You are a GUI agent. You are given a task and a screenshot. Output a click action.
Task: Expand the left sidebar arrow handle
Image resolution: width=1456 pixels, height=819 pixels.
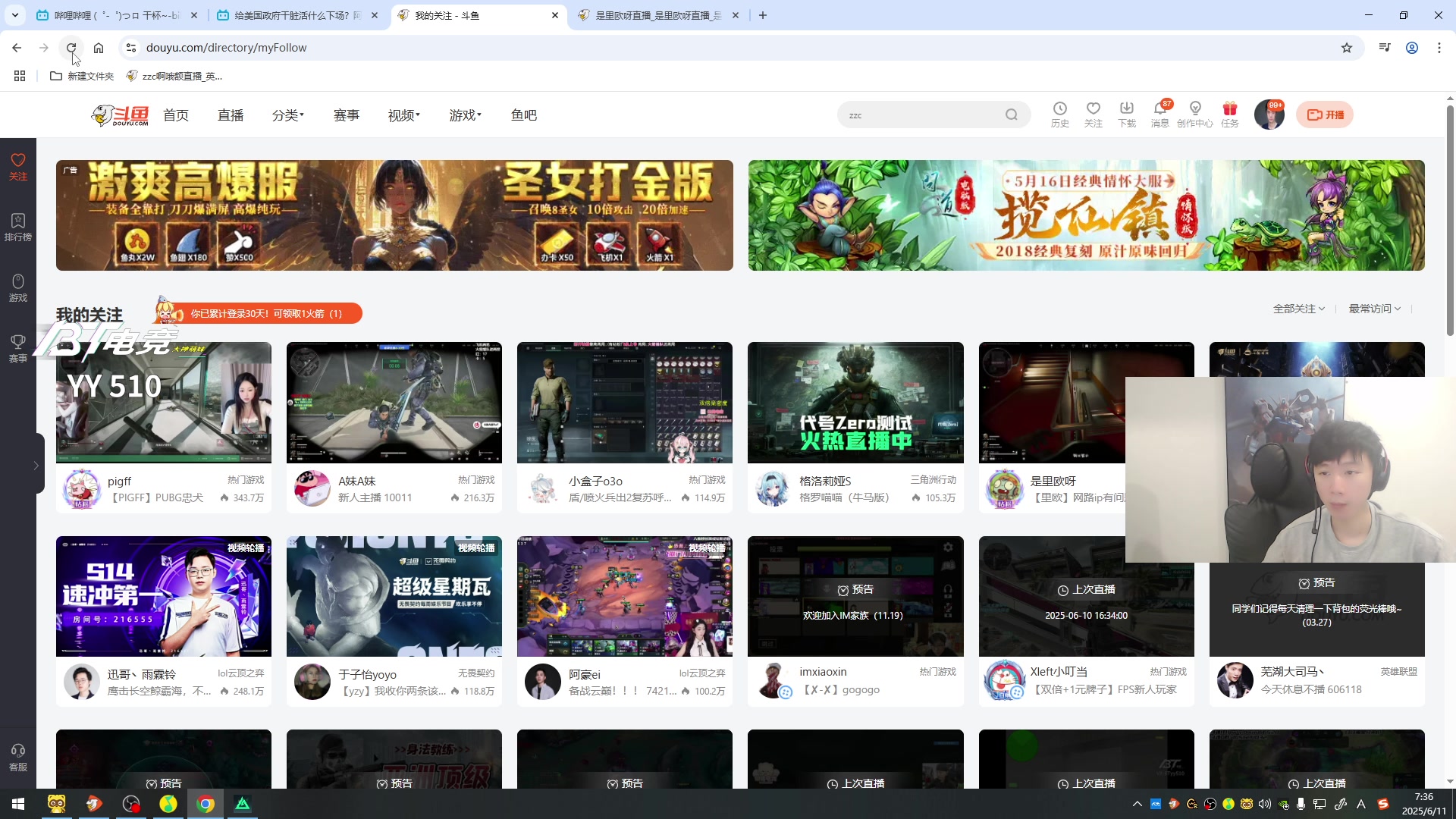click(36, 465)
